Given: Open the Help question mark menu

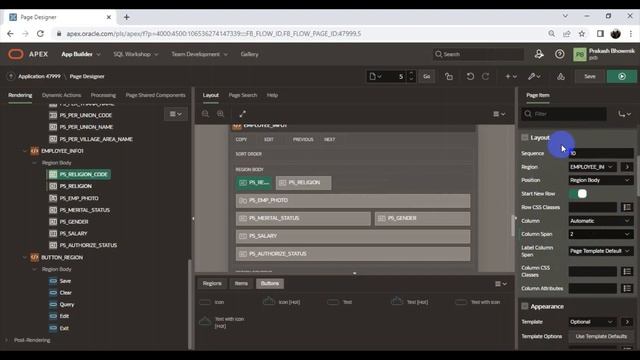Looking at the screenshot, I should [560, 54].
